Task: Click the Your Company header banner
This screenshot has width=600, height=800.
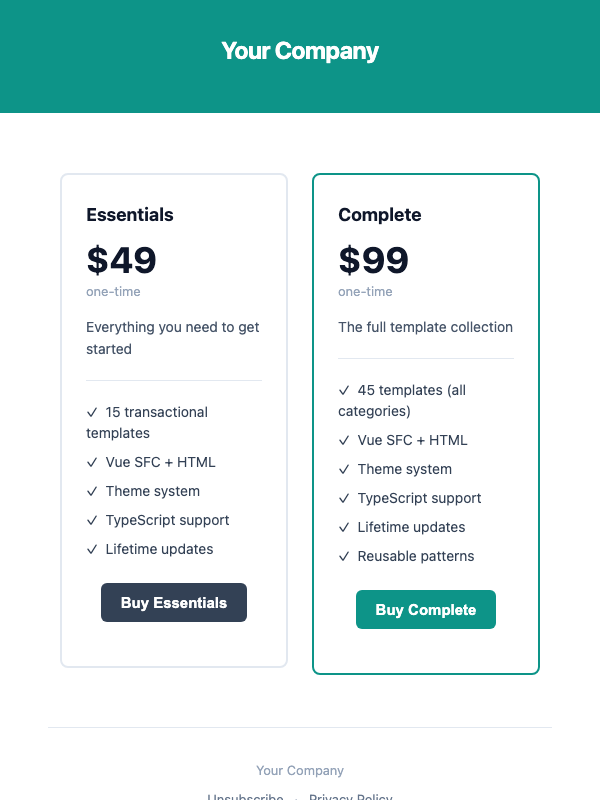Action: point(300,50)
